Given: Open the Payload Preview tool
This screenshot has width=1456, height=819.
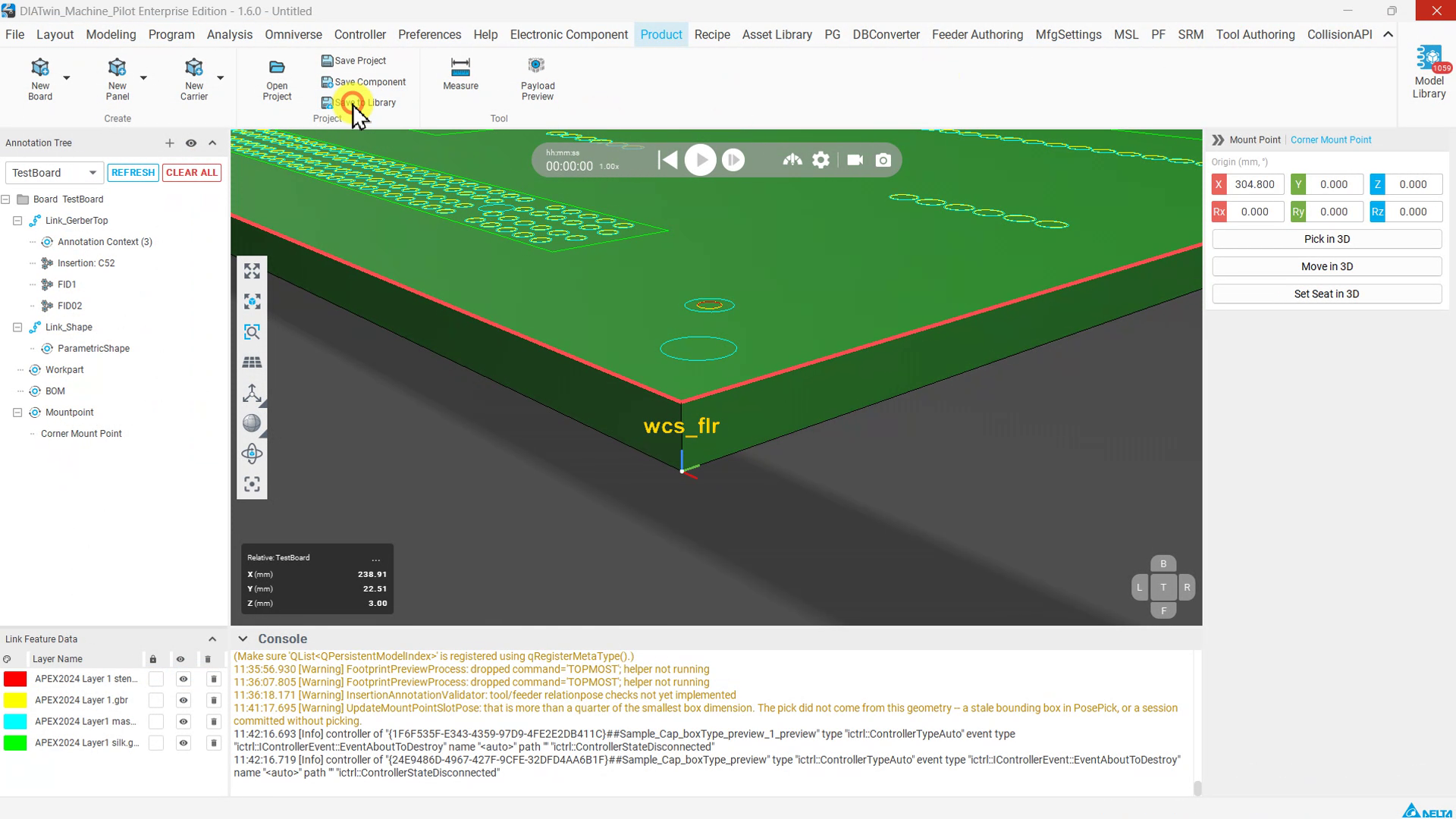Looking at the screenshot, I should (x=538, y=79).
